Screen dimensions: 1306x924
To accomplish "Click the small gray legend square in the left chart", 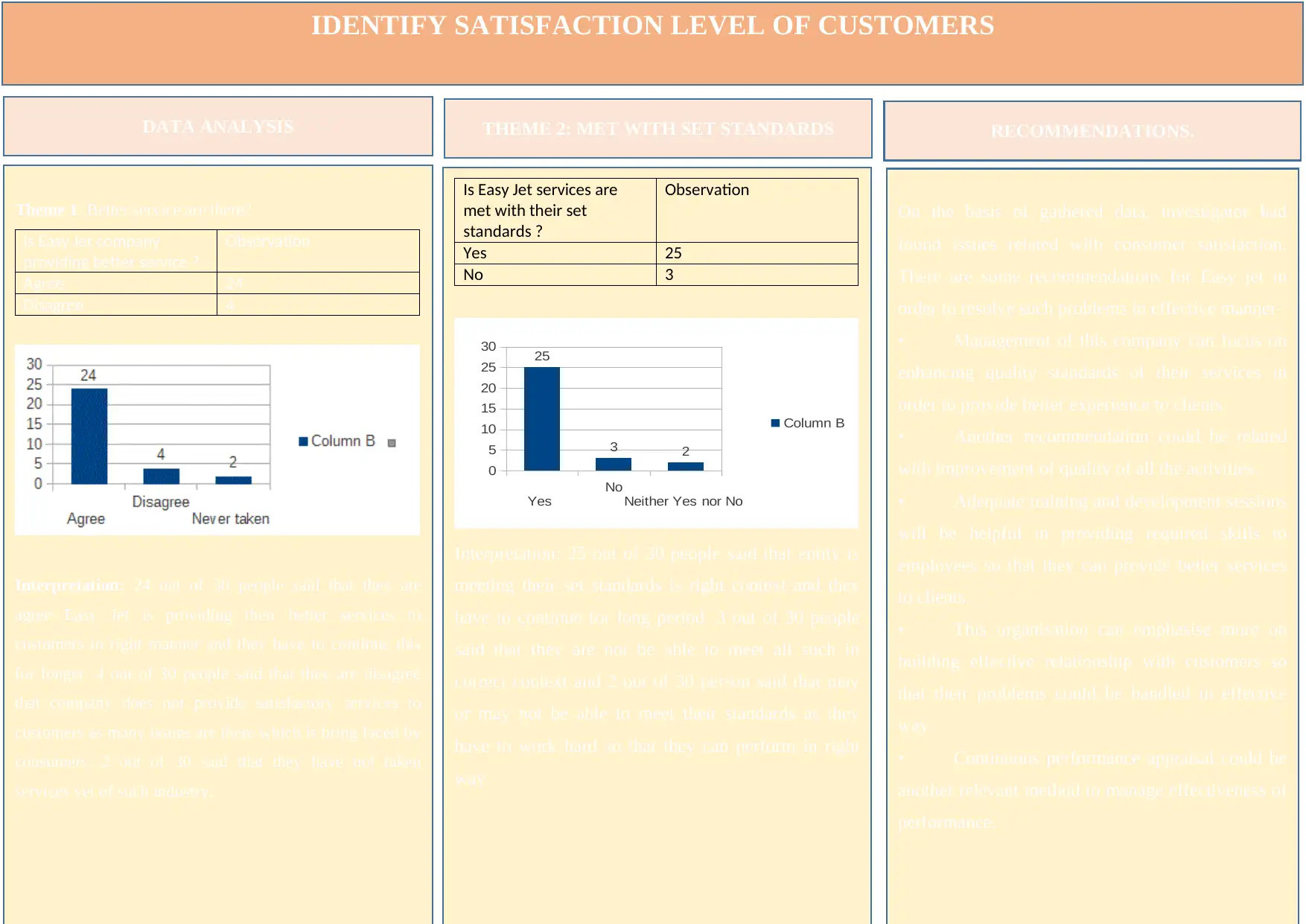I will [x=392, y=443].
